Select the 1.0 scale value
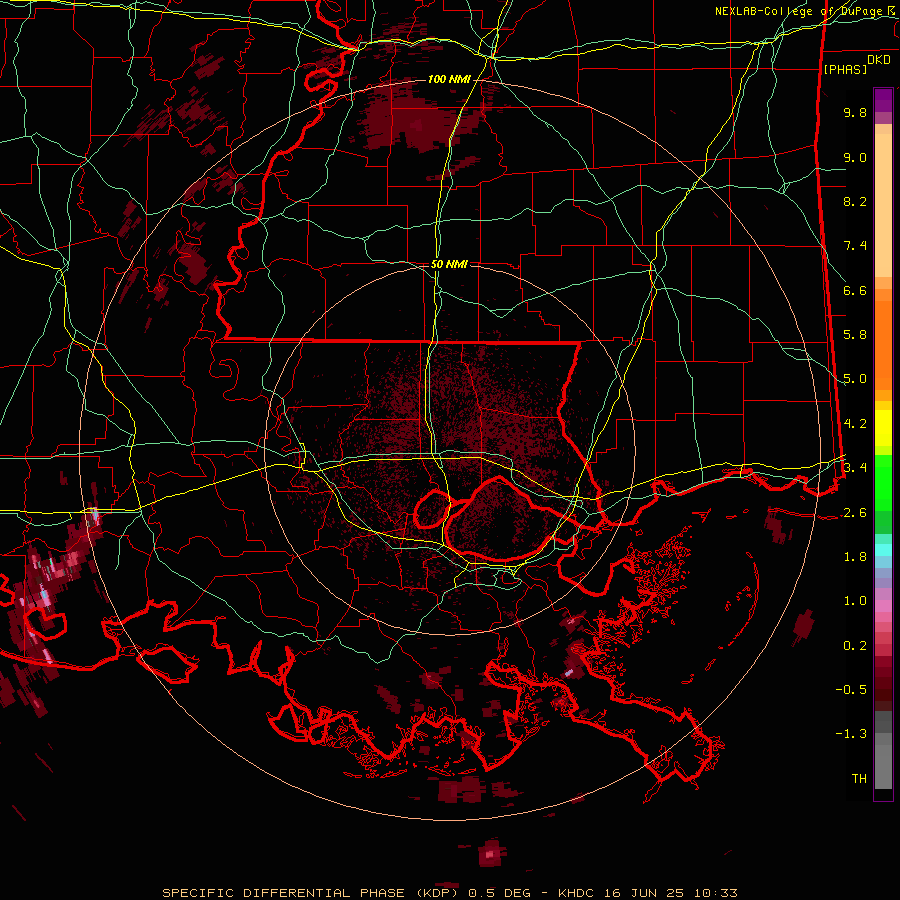Screen dimensions: 900x900 tap(855, 601)
